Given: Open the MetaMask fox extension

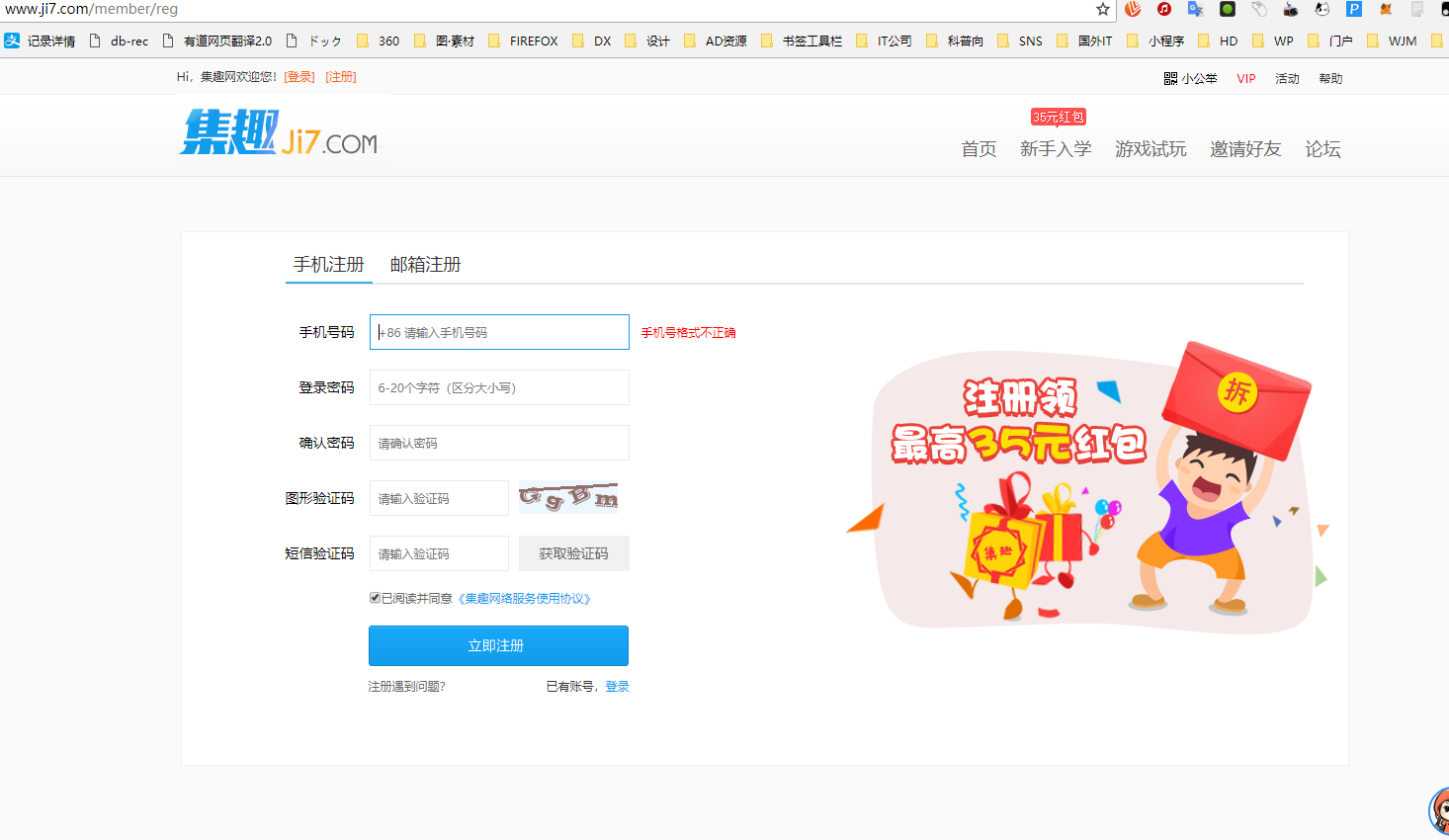Looking at the screenshot, I should [1386, 9].
